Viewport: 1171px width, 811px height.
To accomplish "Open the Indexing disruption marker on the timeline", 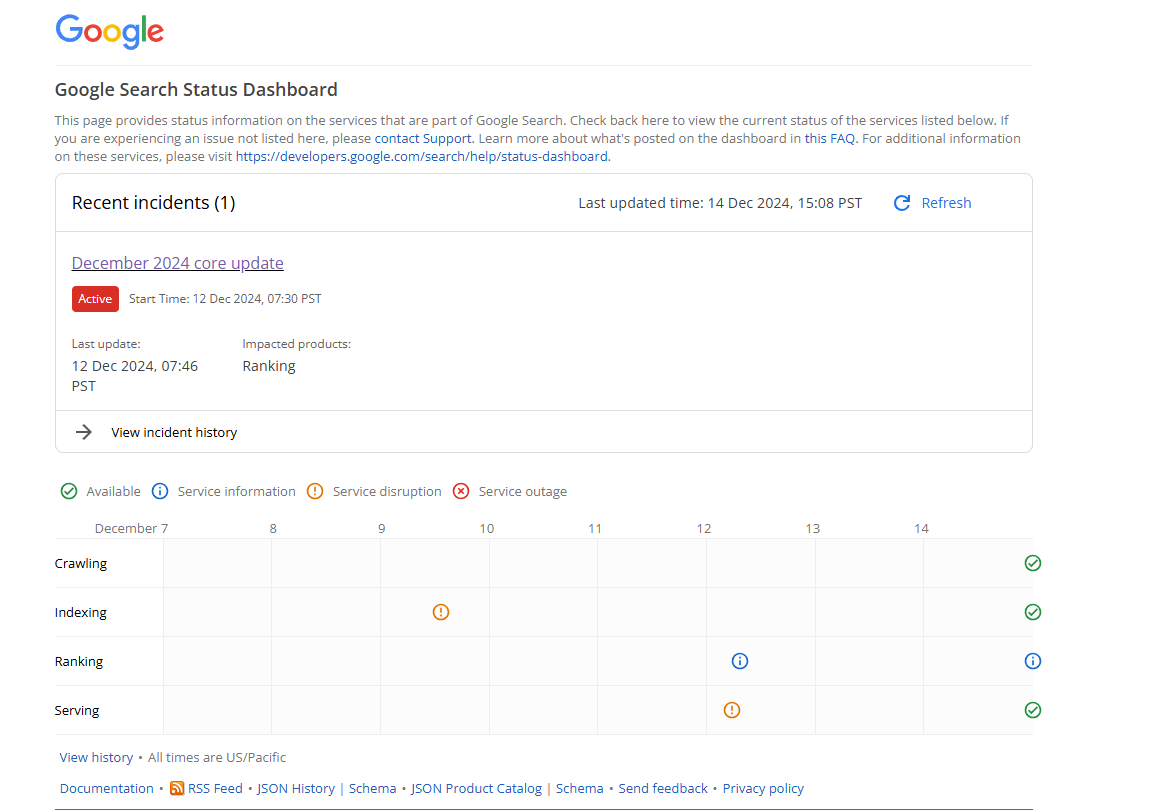I will coord(441,612).
